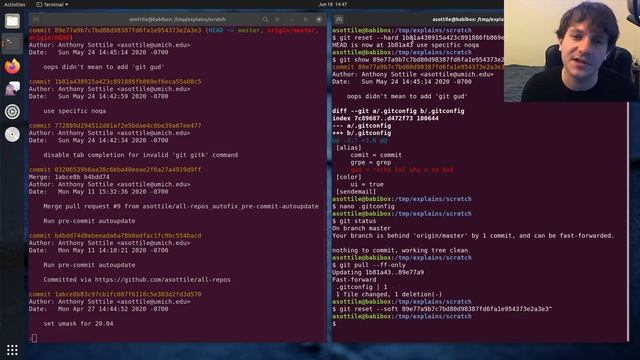Open the disc icon in the dock
Screen dimensions: 640x360
click(x=12, y=134)
